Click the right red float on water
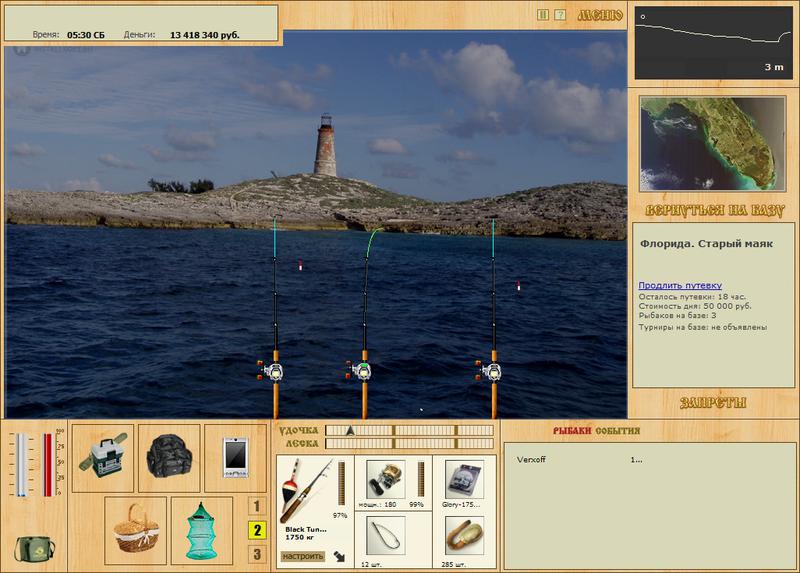The image size is (800, 573). coord(519,286)
